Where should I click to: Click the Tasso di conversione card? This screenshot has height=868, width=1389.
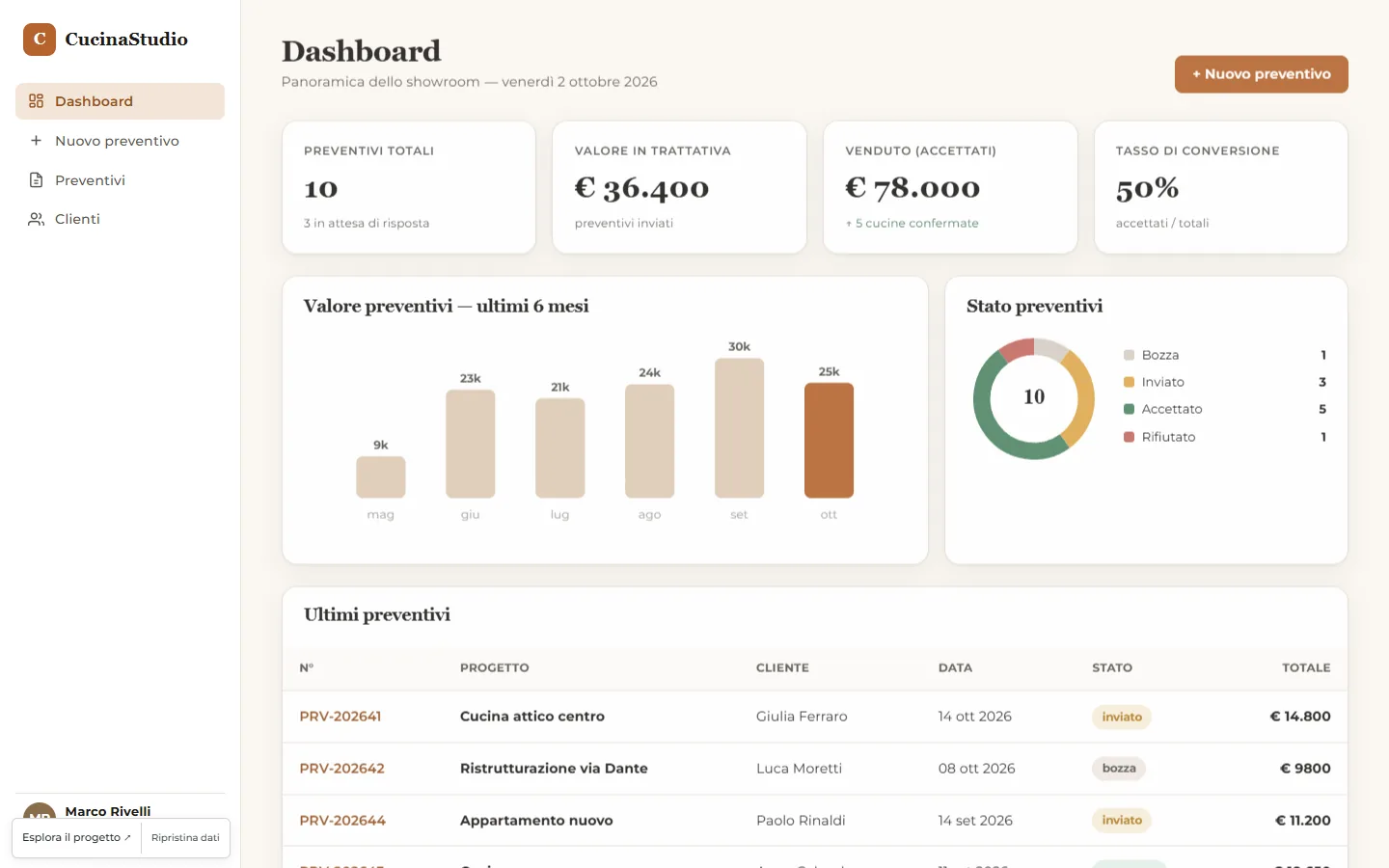pyautogui.click(x=1221, y=187)
